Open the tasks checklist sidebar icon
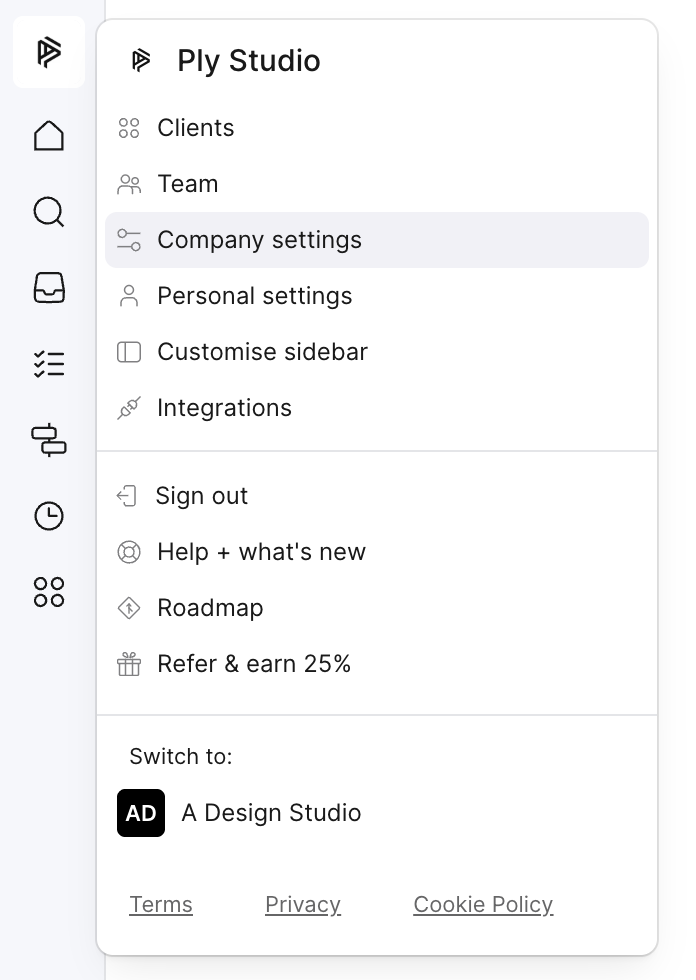The height and width of the screenshot is (980, 696). tap(49, 364)
